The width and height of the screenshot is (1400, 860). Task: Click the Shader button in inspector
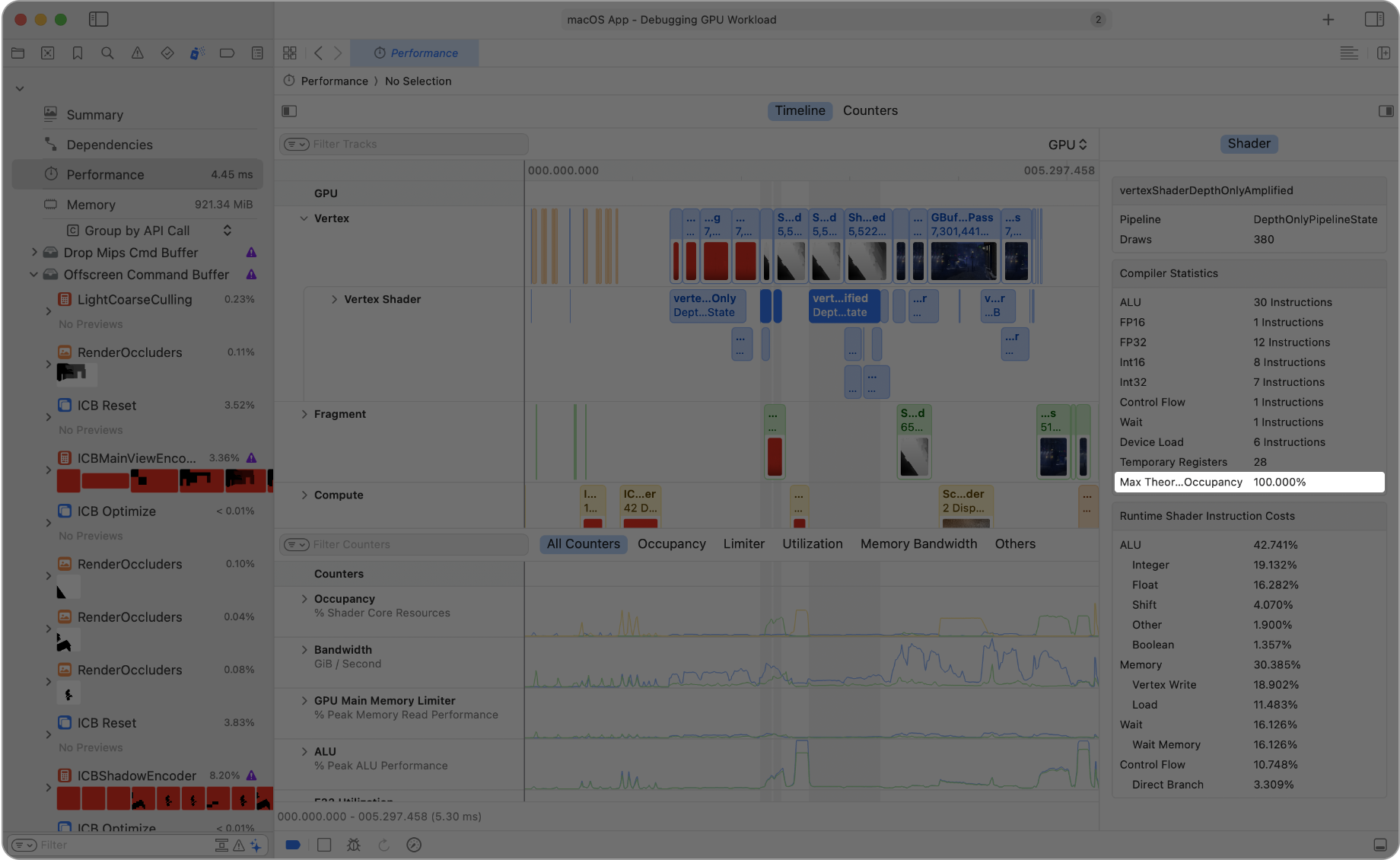coord(1249,144)
